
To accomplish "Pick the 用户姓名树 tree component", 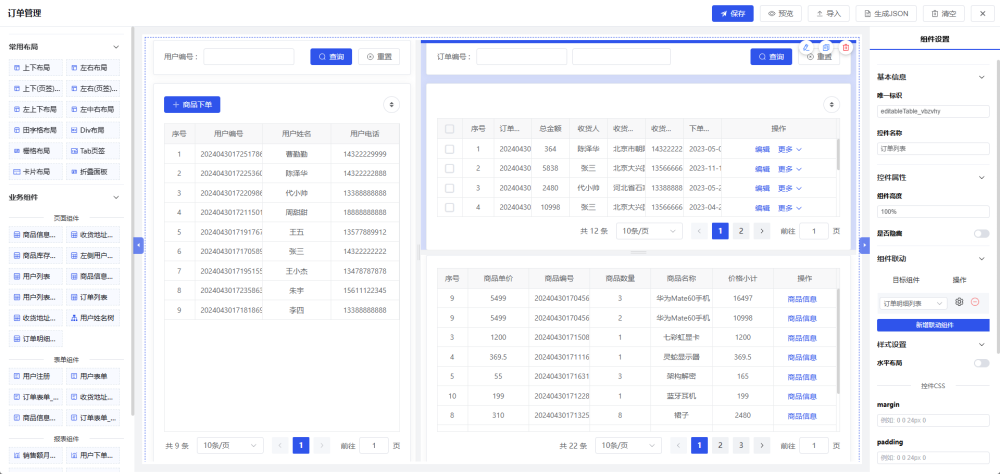I will pos(92,318).
